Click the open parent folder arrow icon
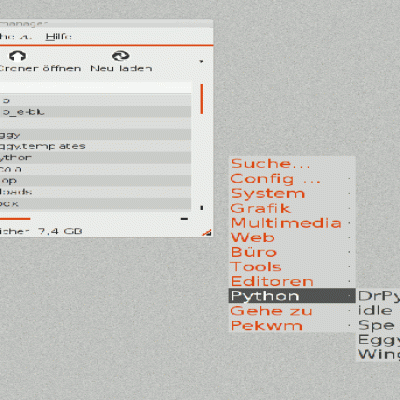400x400 pixels. tap(18, 56)
